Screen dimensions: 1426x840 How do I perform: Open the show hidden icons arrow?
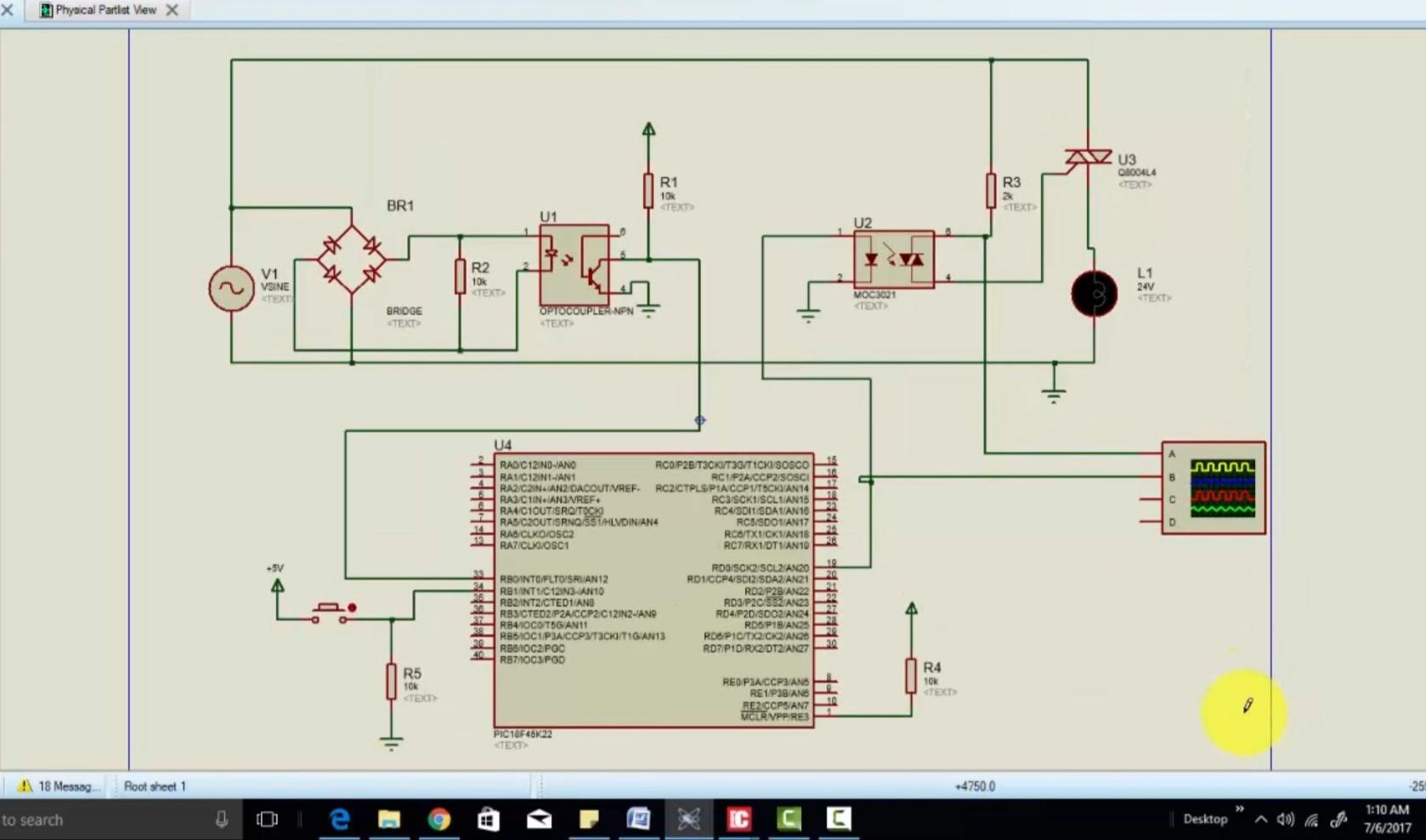[x=1260, y=820]
